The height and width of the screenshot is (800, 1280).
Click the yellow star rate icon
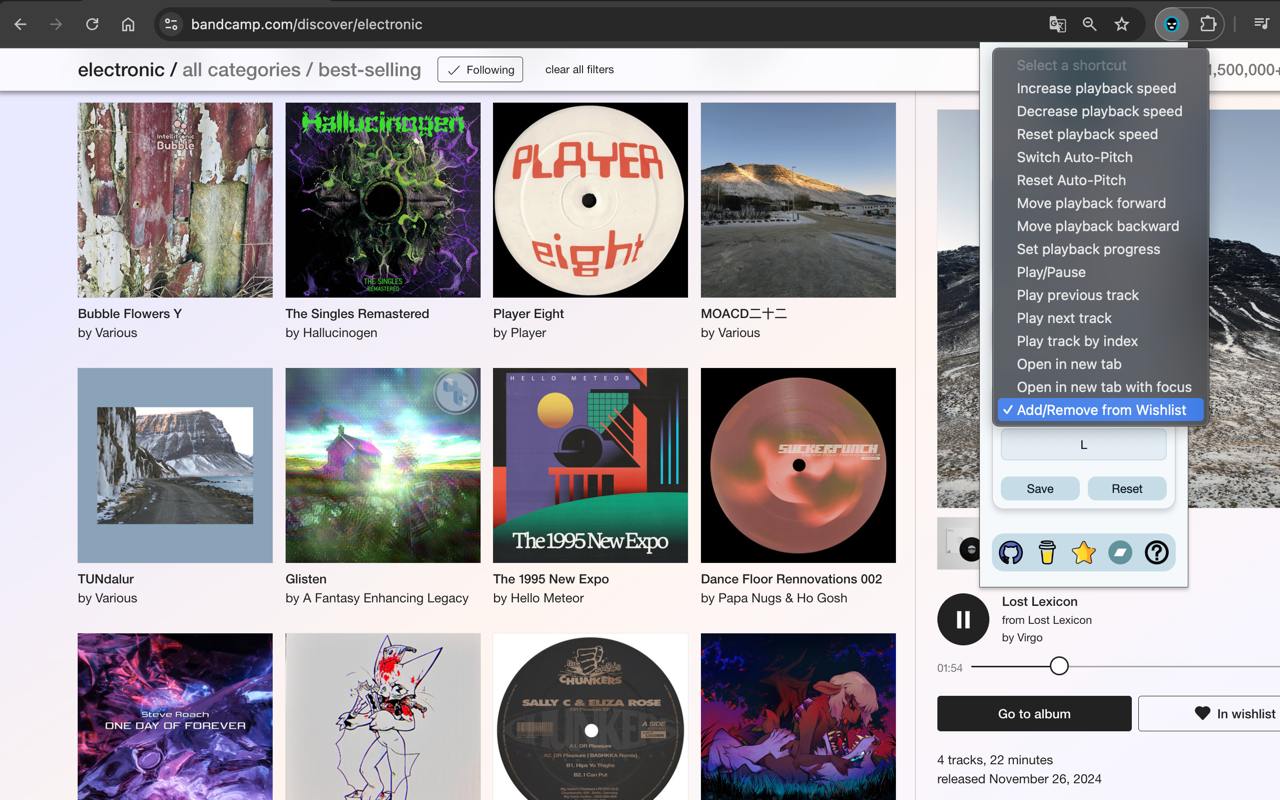coord(1083,552)
